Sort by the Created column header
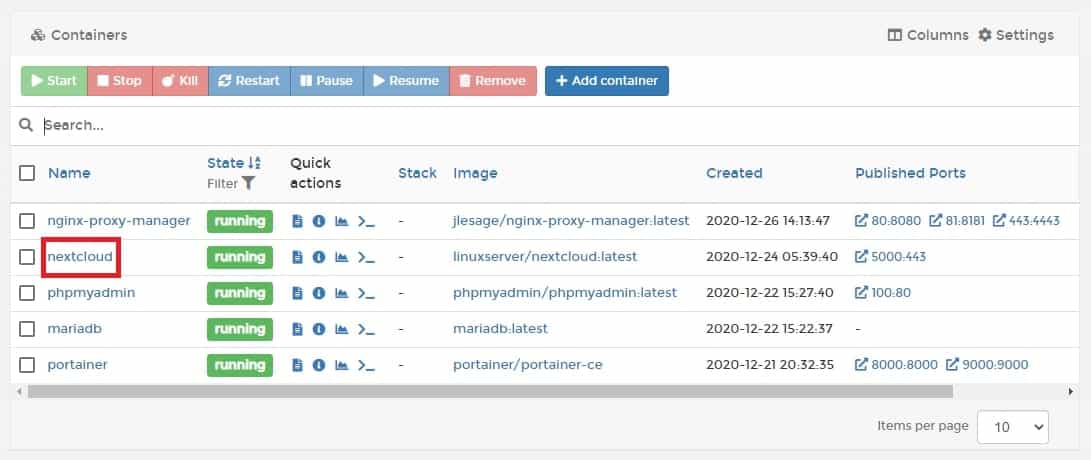 734,173
